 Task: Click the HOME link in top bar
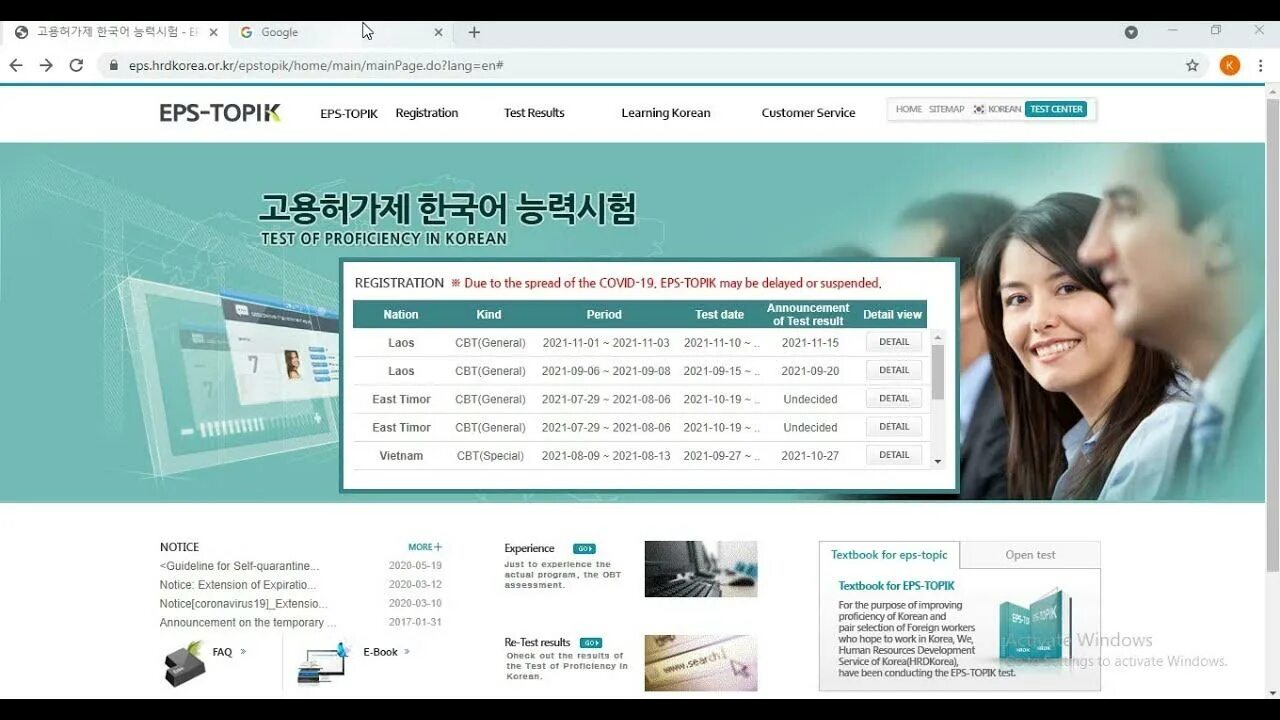909,109
